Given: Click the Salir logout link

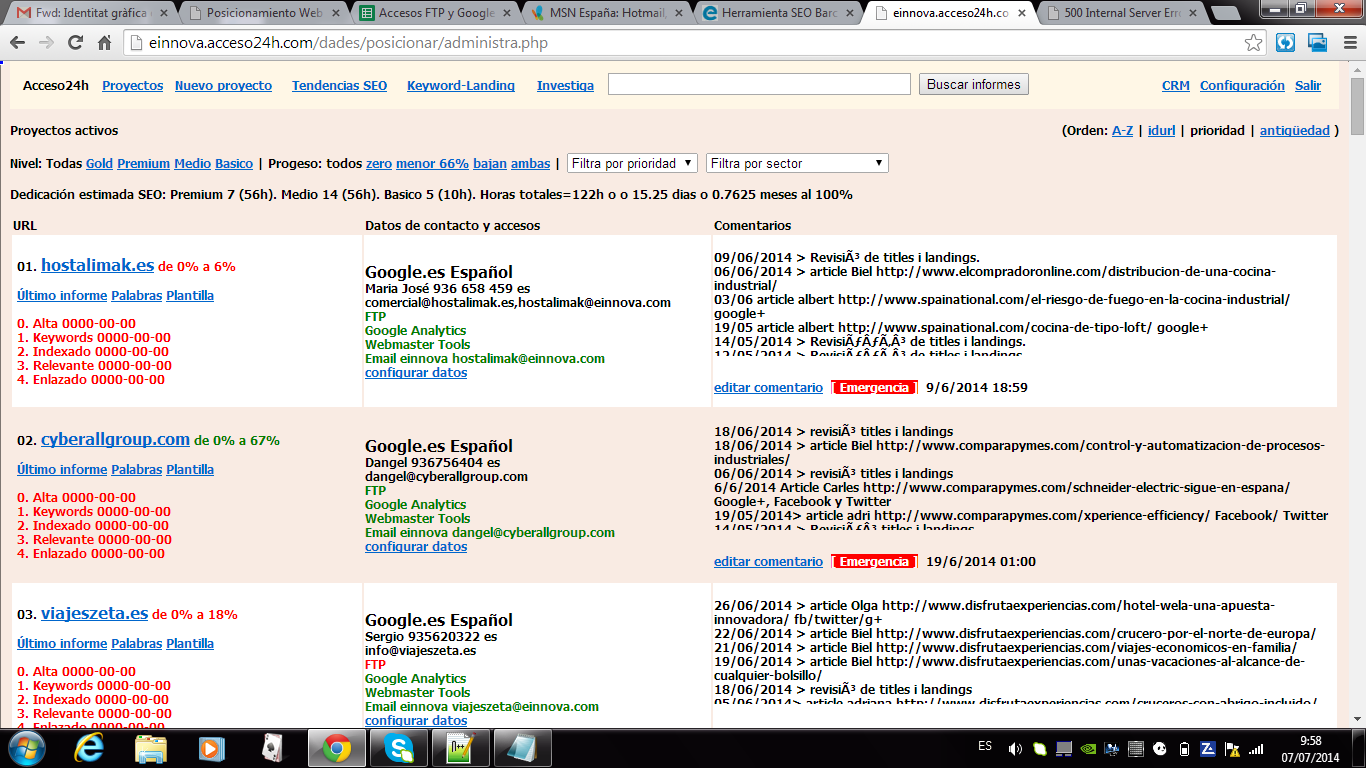Looking at the screenshot, I should click(x=1308, y=86).
